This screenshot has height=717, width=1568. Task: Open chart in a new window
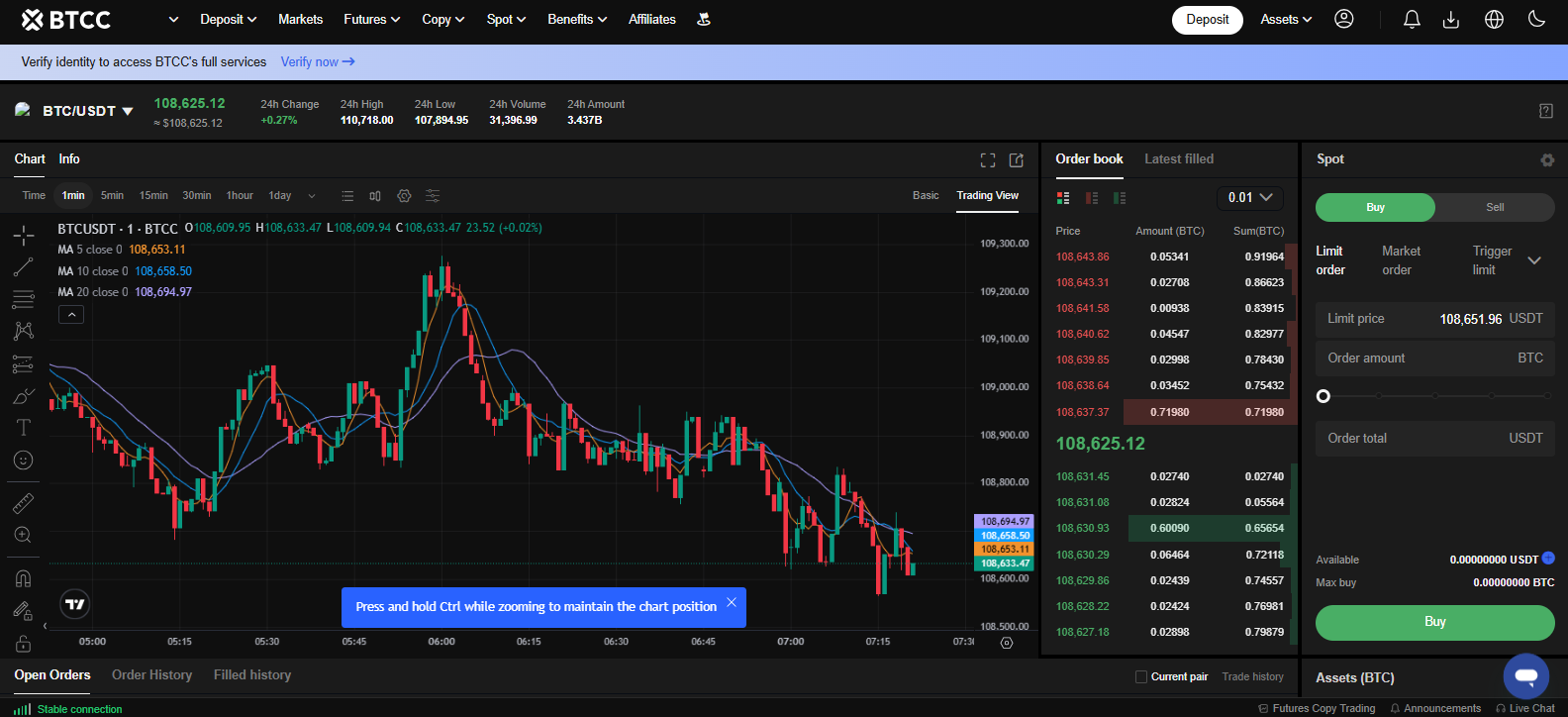pos(1017,160)
